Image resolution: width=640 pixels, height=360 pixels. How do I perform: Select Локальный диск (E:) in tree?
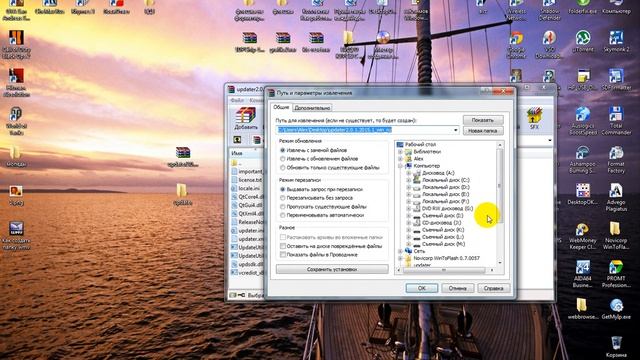[445, 194]
